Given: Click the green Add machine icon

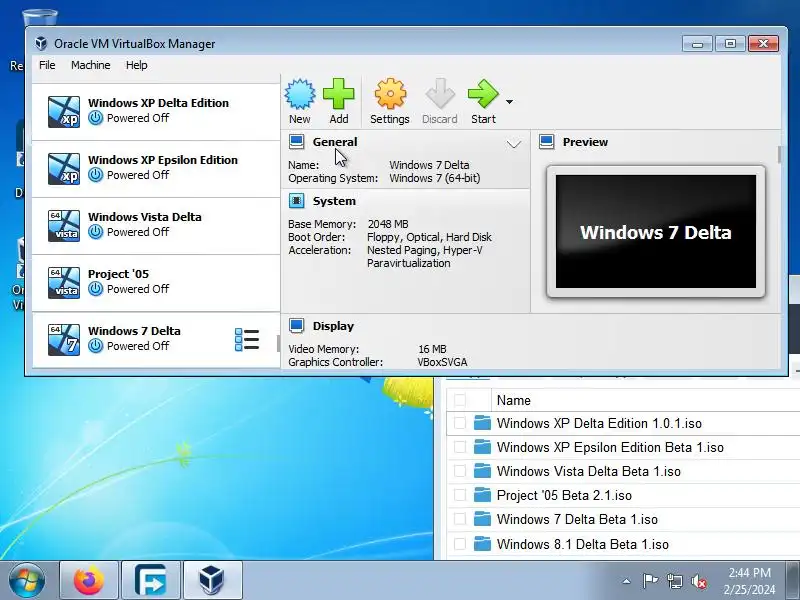Looking at the screenshot, I should tap(338, 94).
